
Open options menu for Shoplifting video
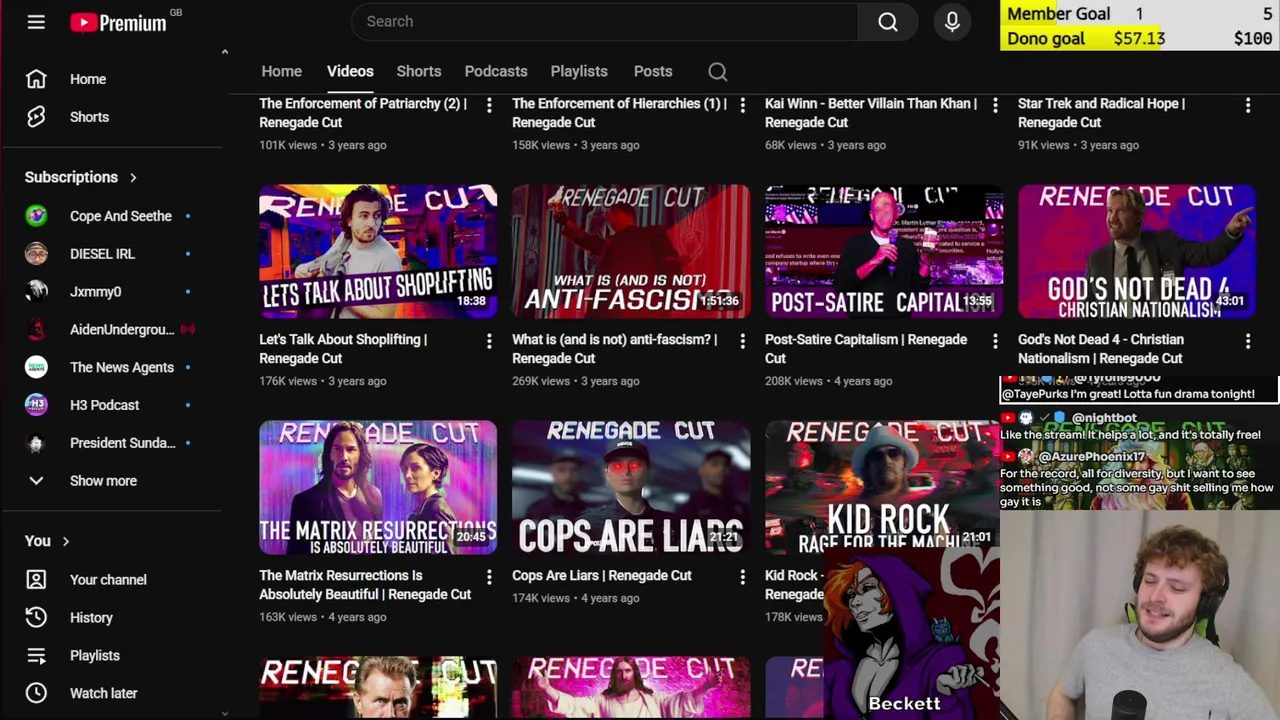pyautogui.click(x=489, y=341)
